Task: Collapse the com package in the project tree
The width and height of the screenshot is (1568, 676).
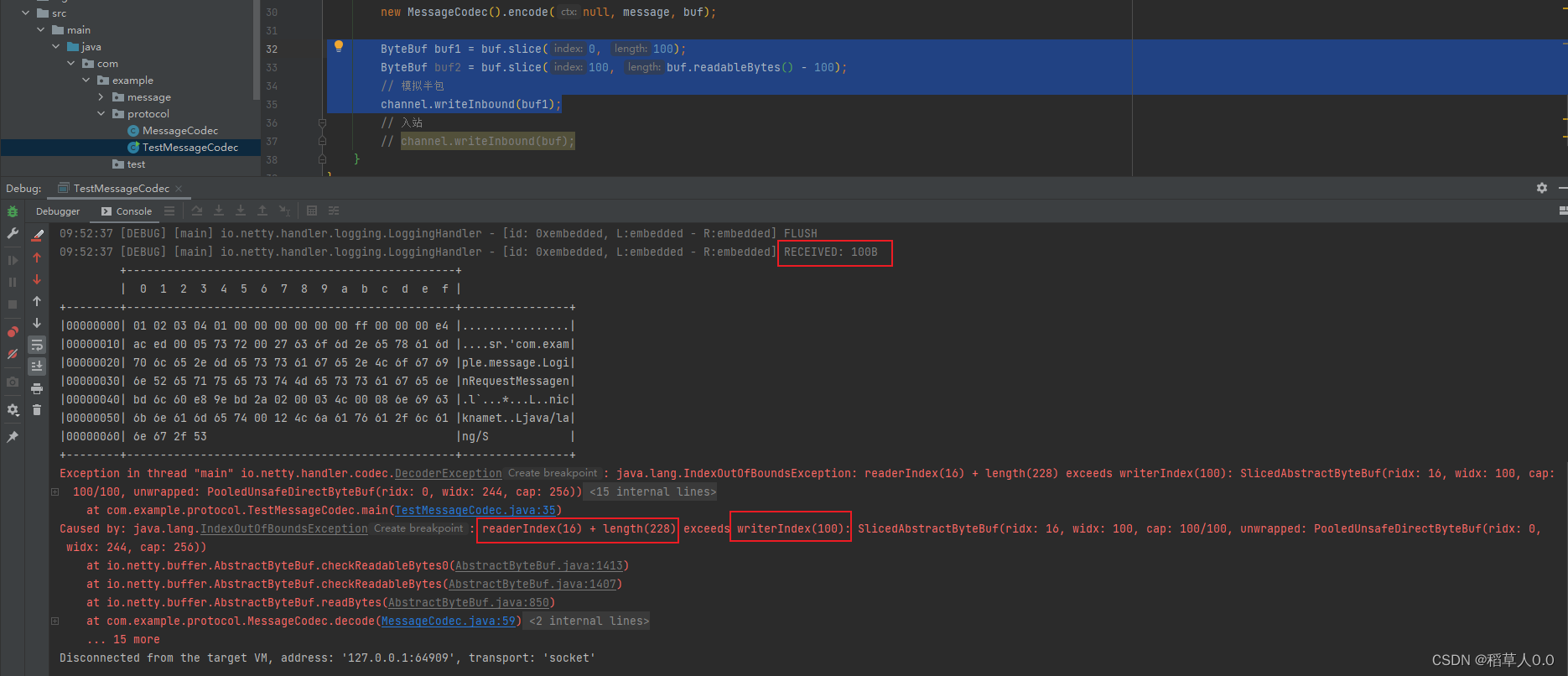Action: [x=70, y=63]
